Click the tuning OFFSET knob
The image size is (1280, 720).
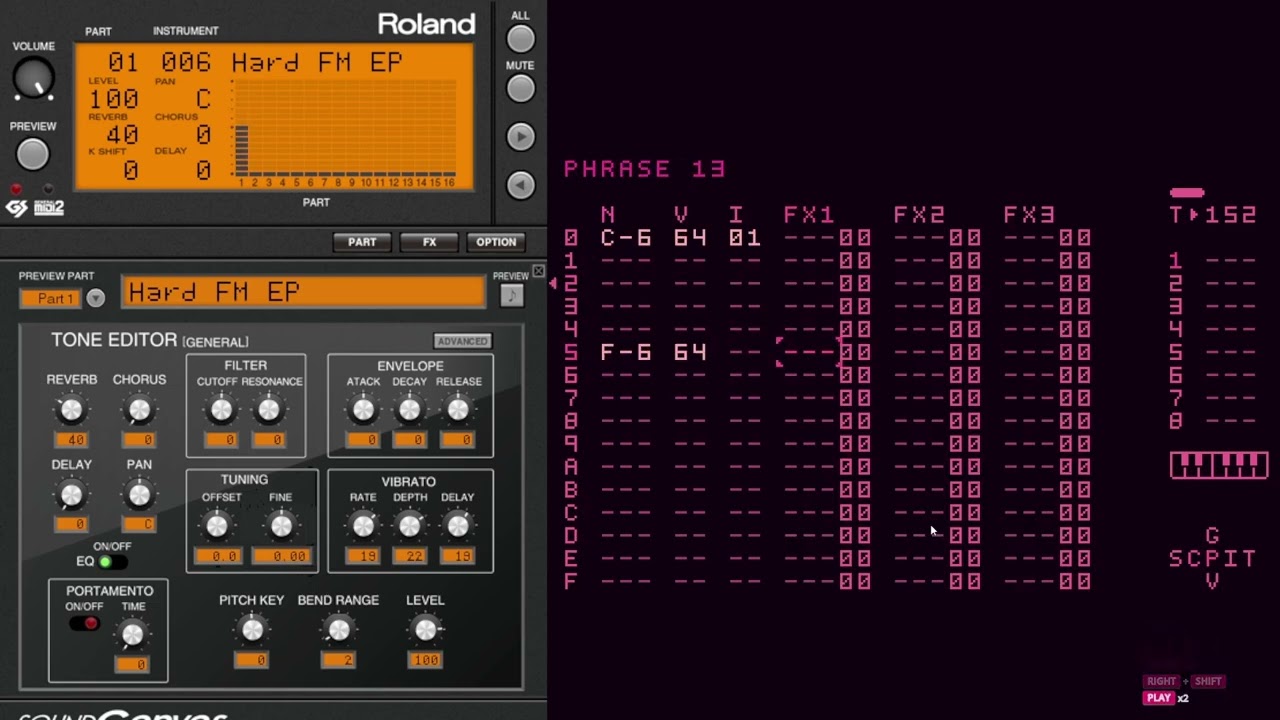pos(217,525)
